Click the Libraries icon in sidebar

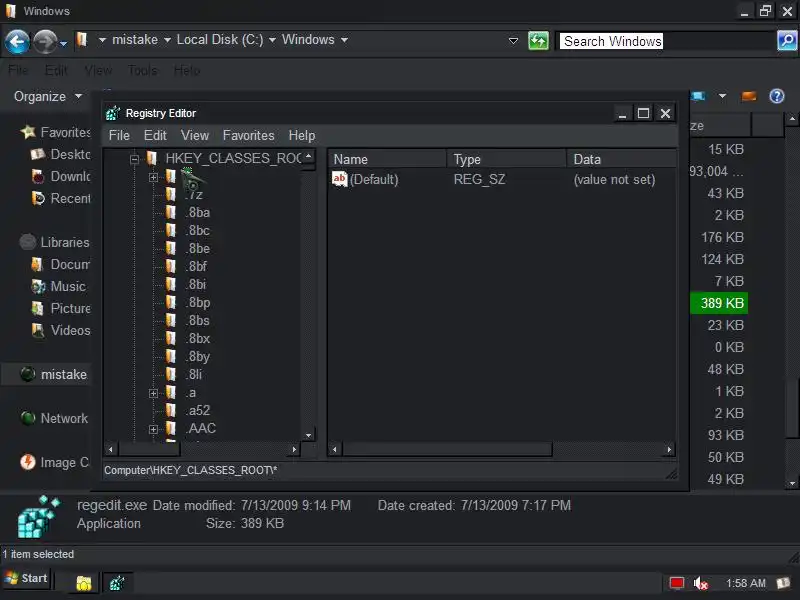point(28,242)
